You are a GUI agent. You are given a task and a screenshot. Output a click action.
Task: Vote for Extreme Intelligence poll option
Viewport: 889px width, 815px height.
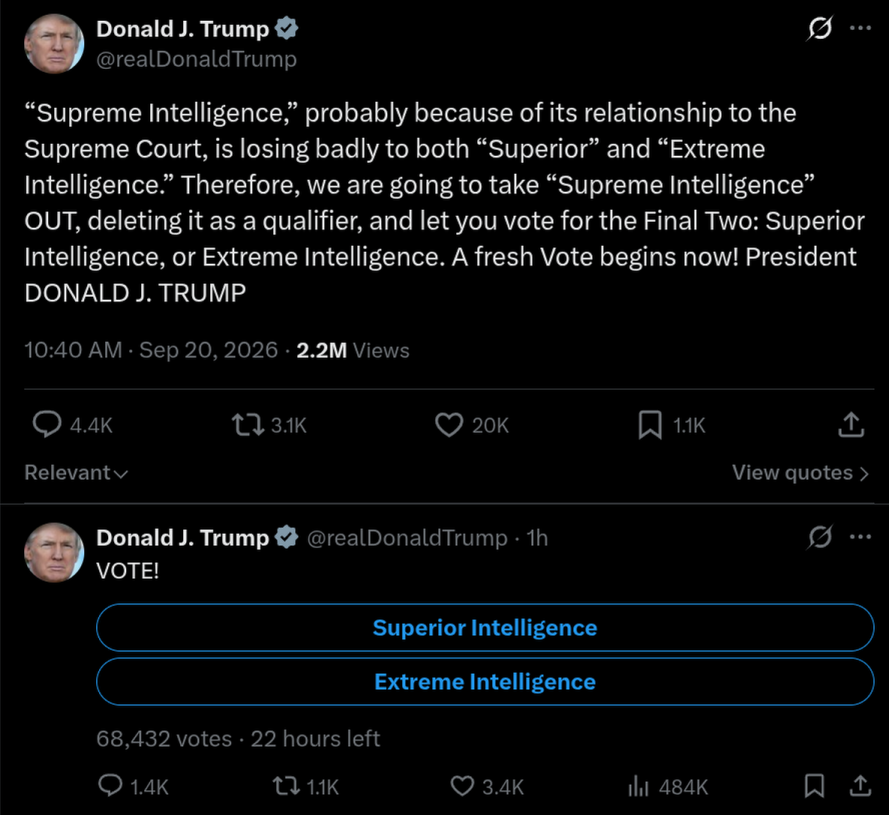click(485, 682)
